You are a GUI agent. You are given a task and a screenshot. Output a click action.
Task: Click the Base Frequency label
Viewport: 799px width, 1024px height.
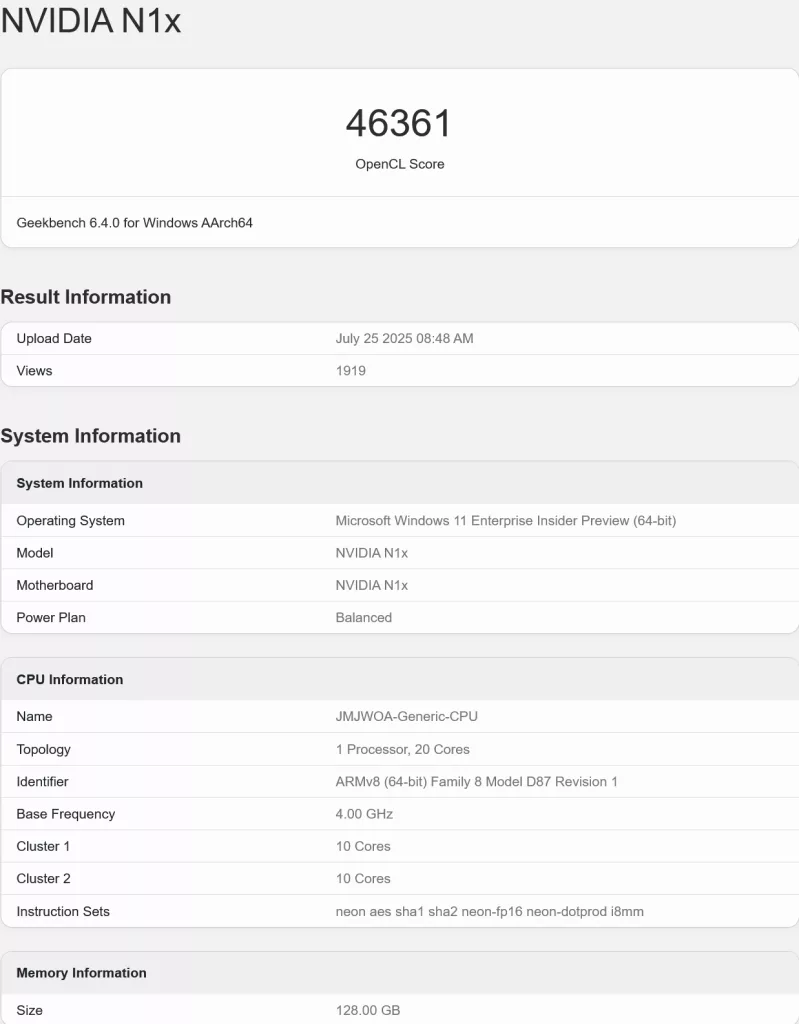(x=65, y=814)
